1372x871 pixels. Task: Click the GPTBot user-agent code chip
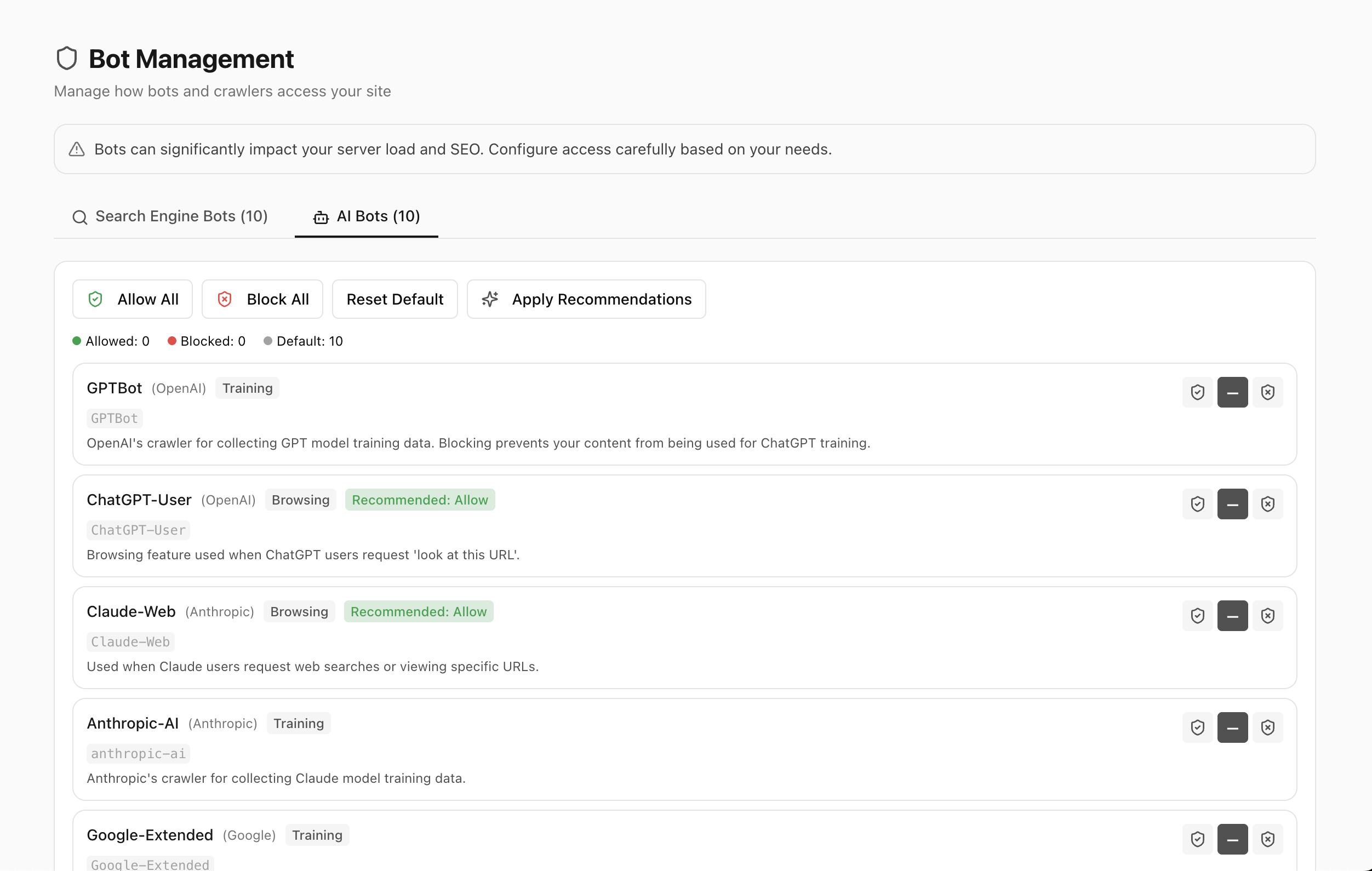point(115,418)
